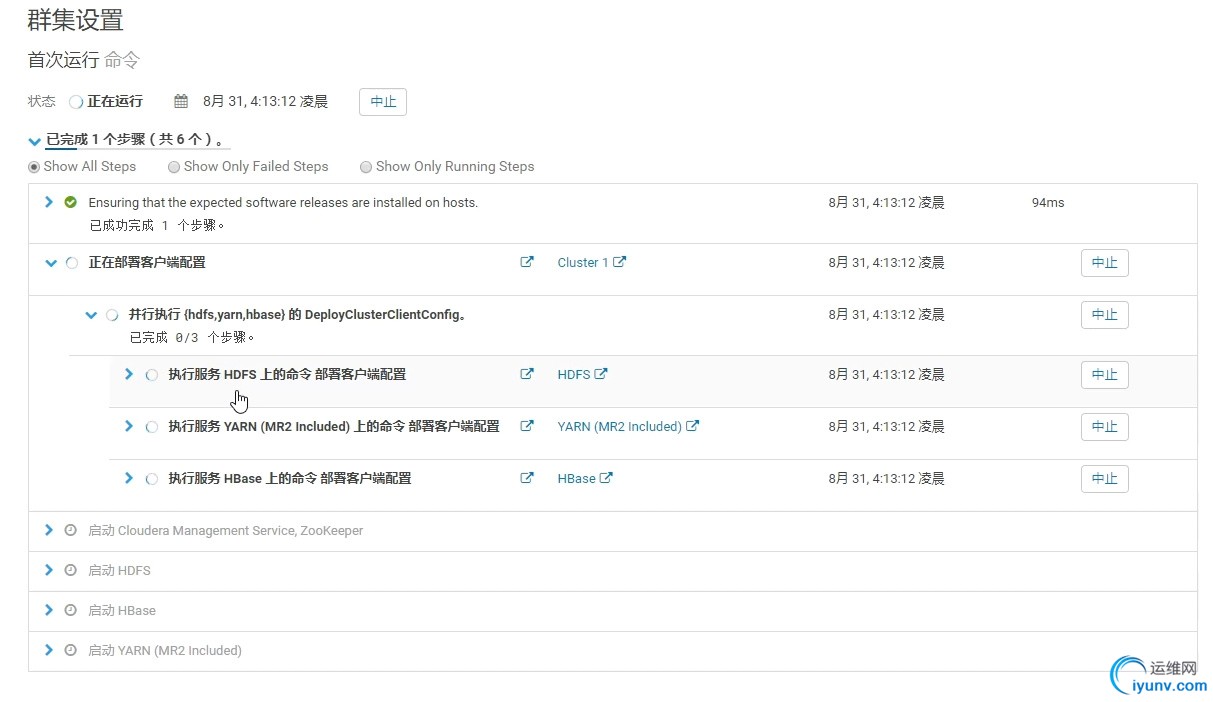Screen dimensions: 1213x702
Task: Click spinner icon of 并行执行 DeployClusterClientConfig step
Action: tap(111, 315)
